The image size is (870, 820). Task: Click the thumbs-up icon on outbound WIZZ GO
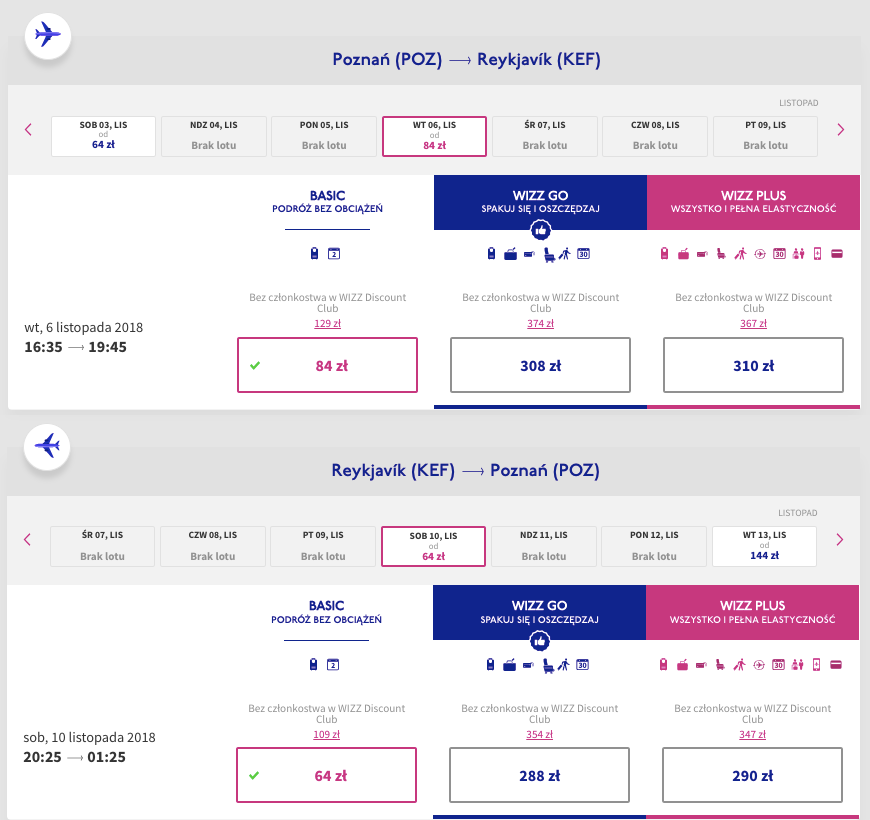tap(540, 230)
